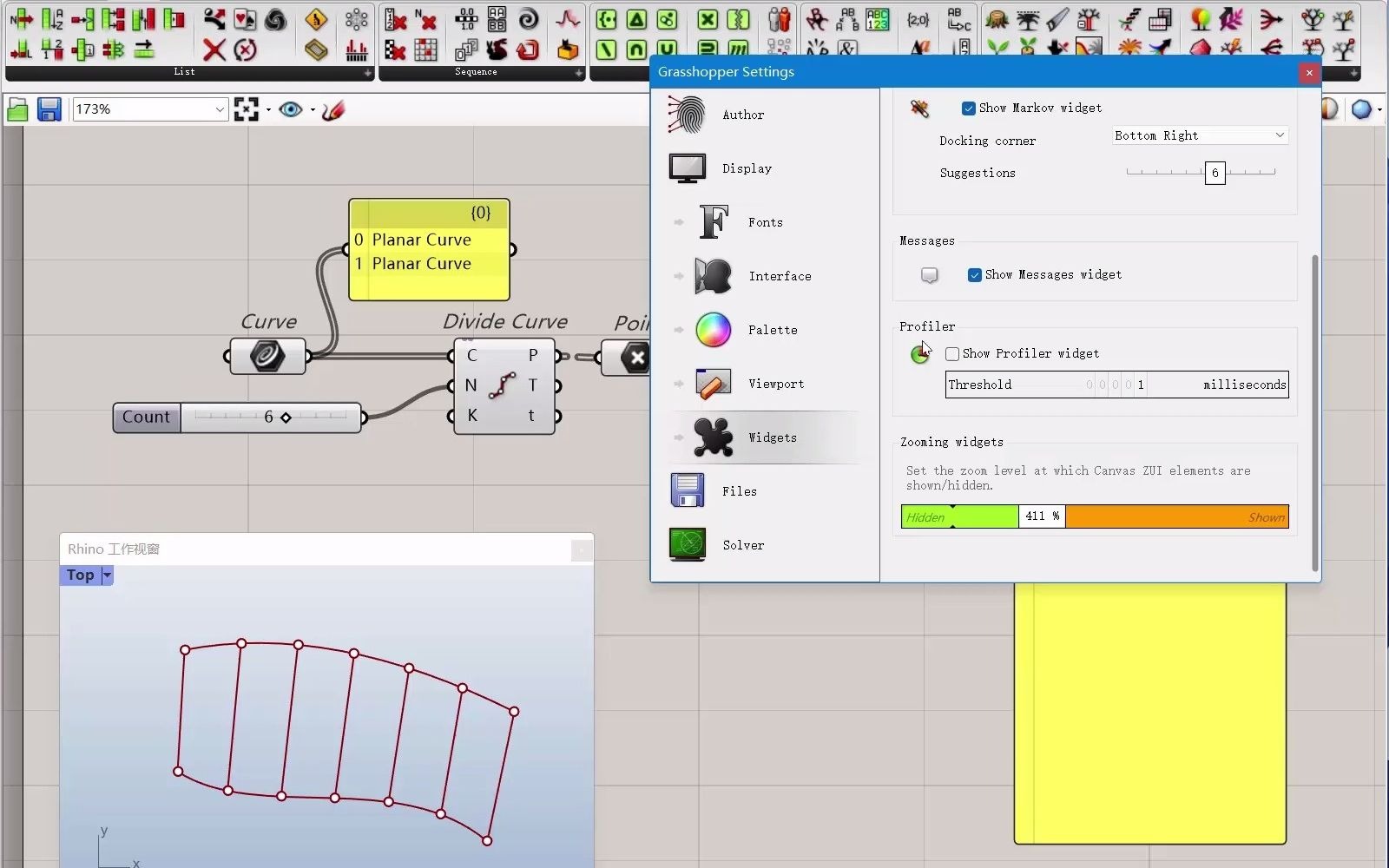Viewport: 1389px width, 868px height.
Task: Select the yellow Planar Curve panel
Action: click(429, 250)
